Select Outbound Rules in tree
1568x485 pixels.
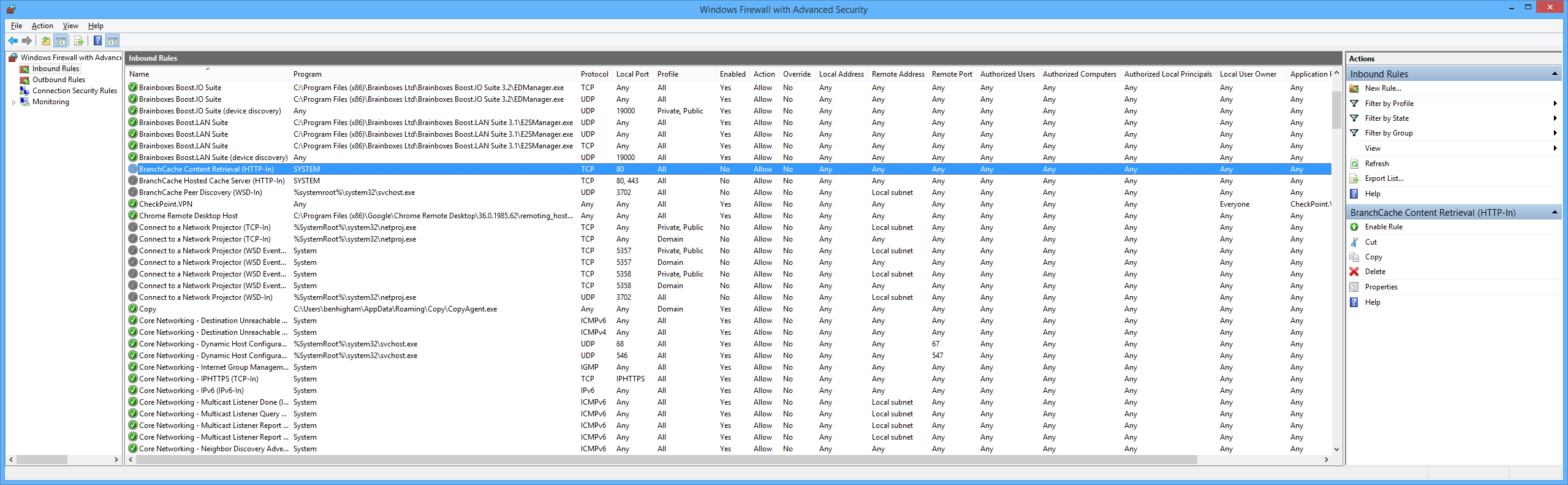click(x=59, y=80)
